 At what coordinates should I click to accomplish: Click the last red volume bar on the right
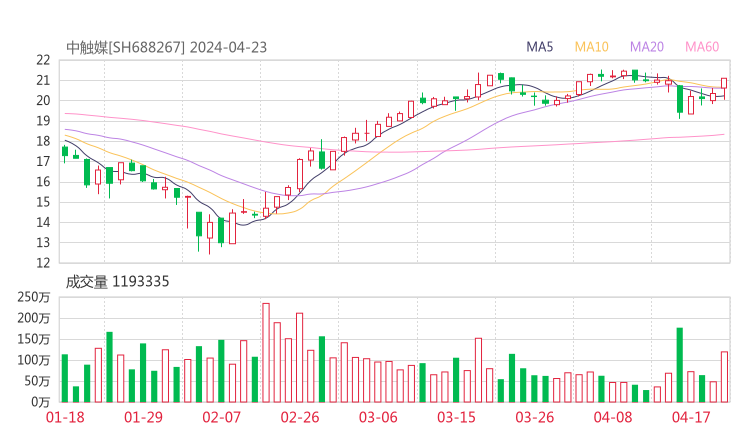pos(724,377)
